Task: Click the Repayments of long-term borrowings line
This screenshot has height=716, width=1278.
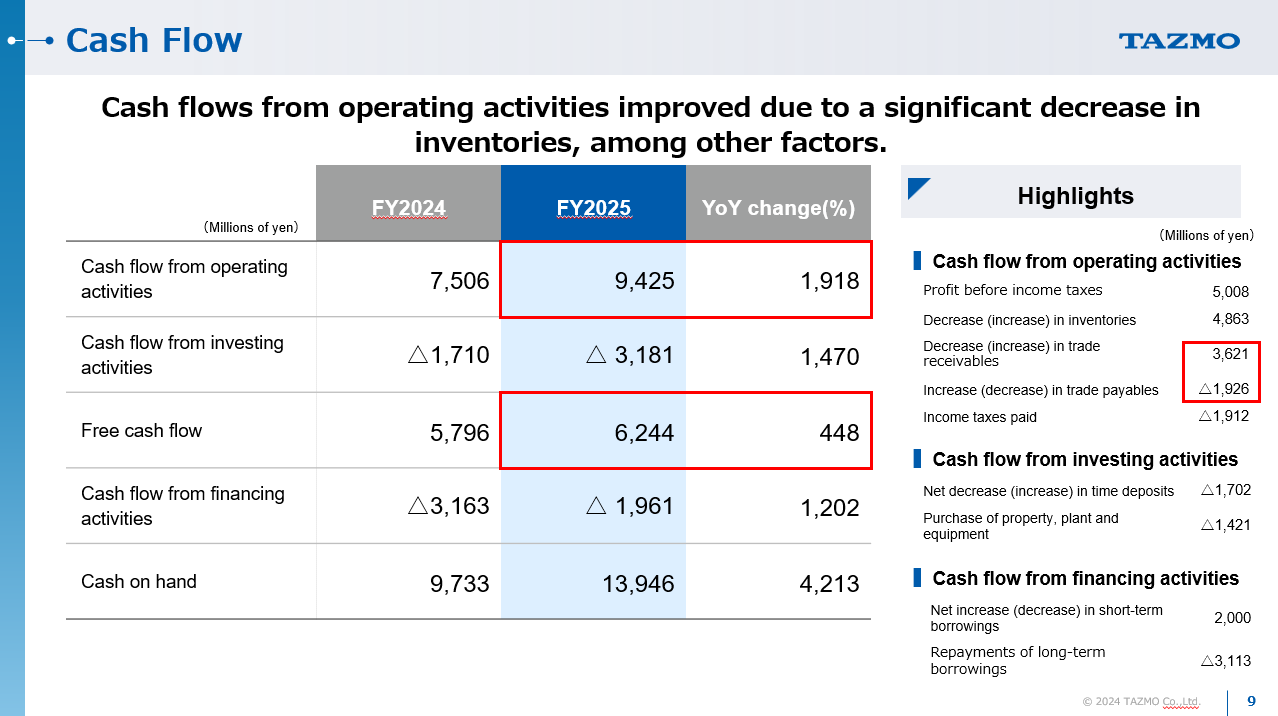Action: [1017, 660]
